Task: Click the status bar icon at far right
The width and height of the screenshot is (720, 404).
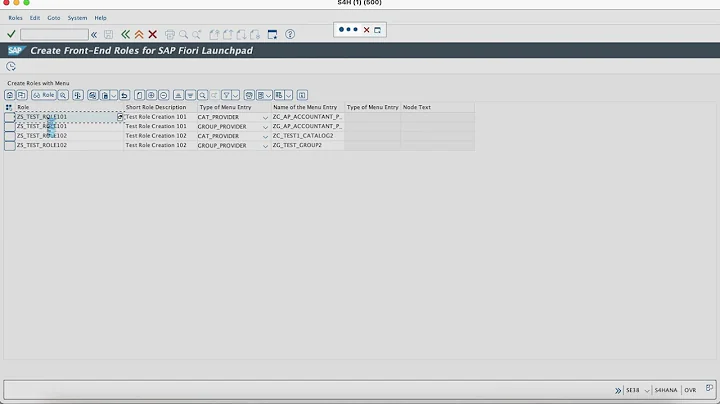Action: (x=709, y=388)
